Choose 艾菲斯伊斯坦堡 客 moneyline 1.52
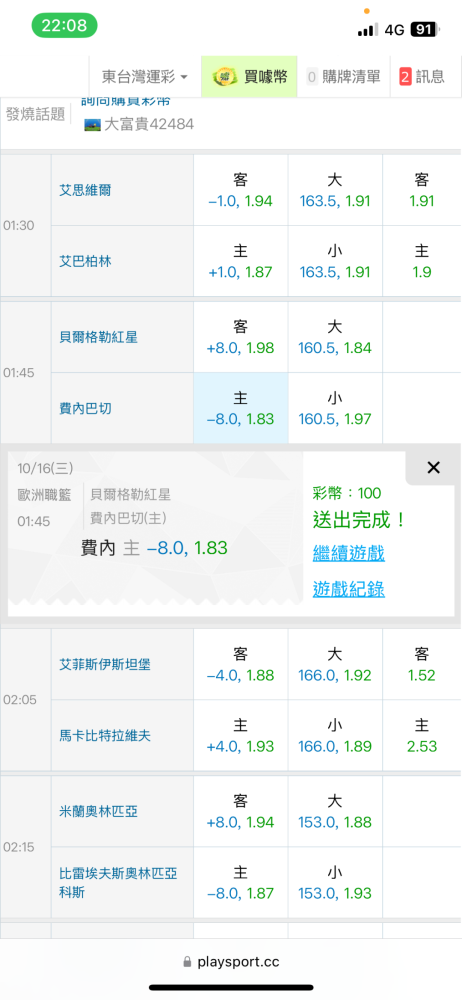This screenshot has height=1000, width=462. pyautogui.click(x=422, y=664)
